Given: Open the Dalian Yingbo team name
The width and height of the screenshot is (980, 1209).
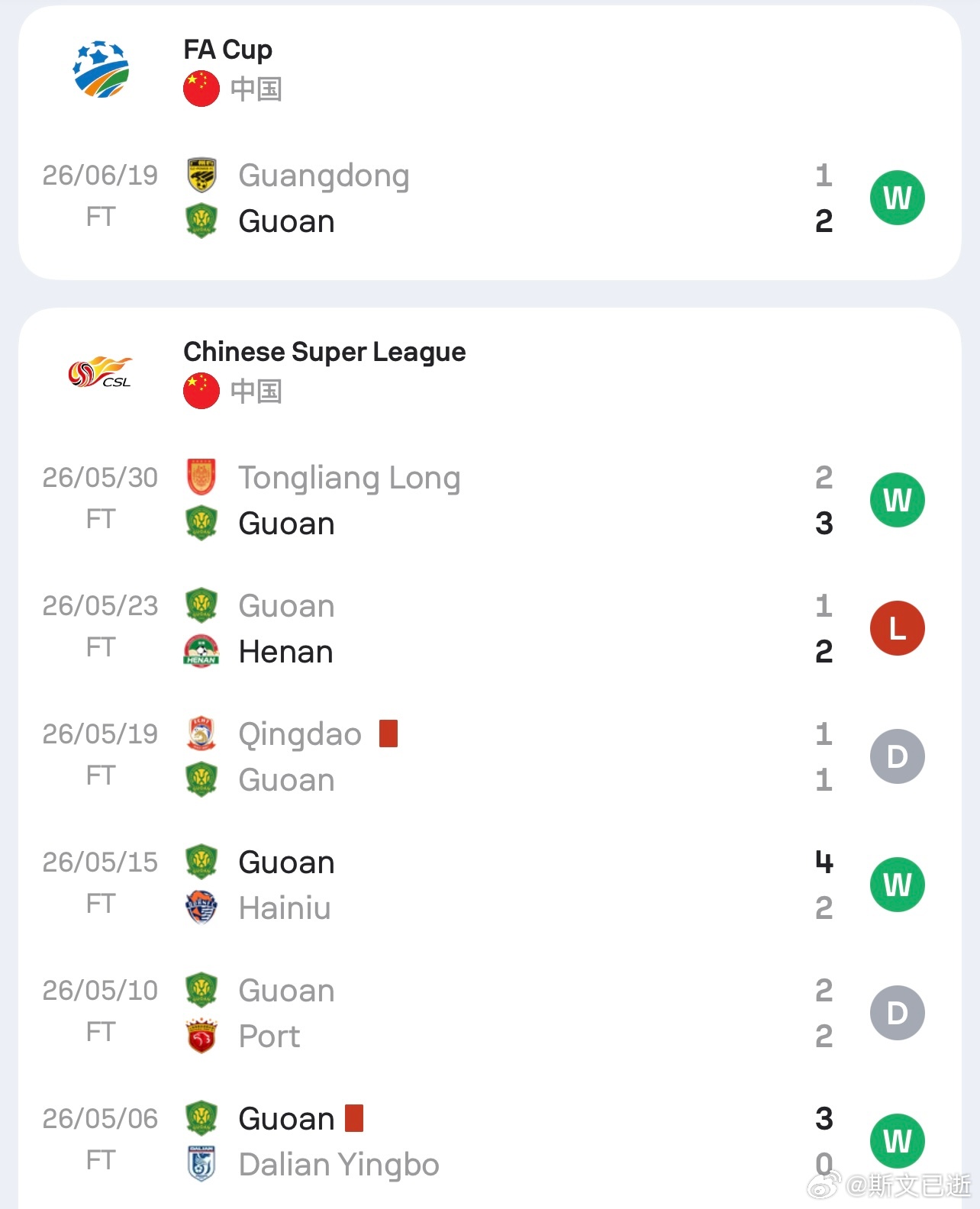Looking at the screenshot, I should 339,1165.
